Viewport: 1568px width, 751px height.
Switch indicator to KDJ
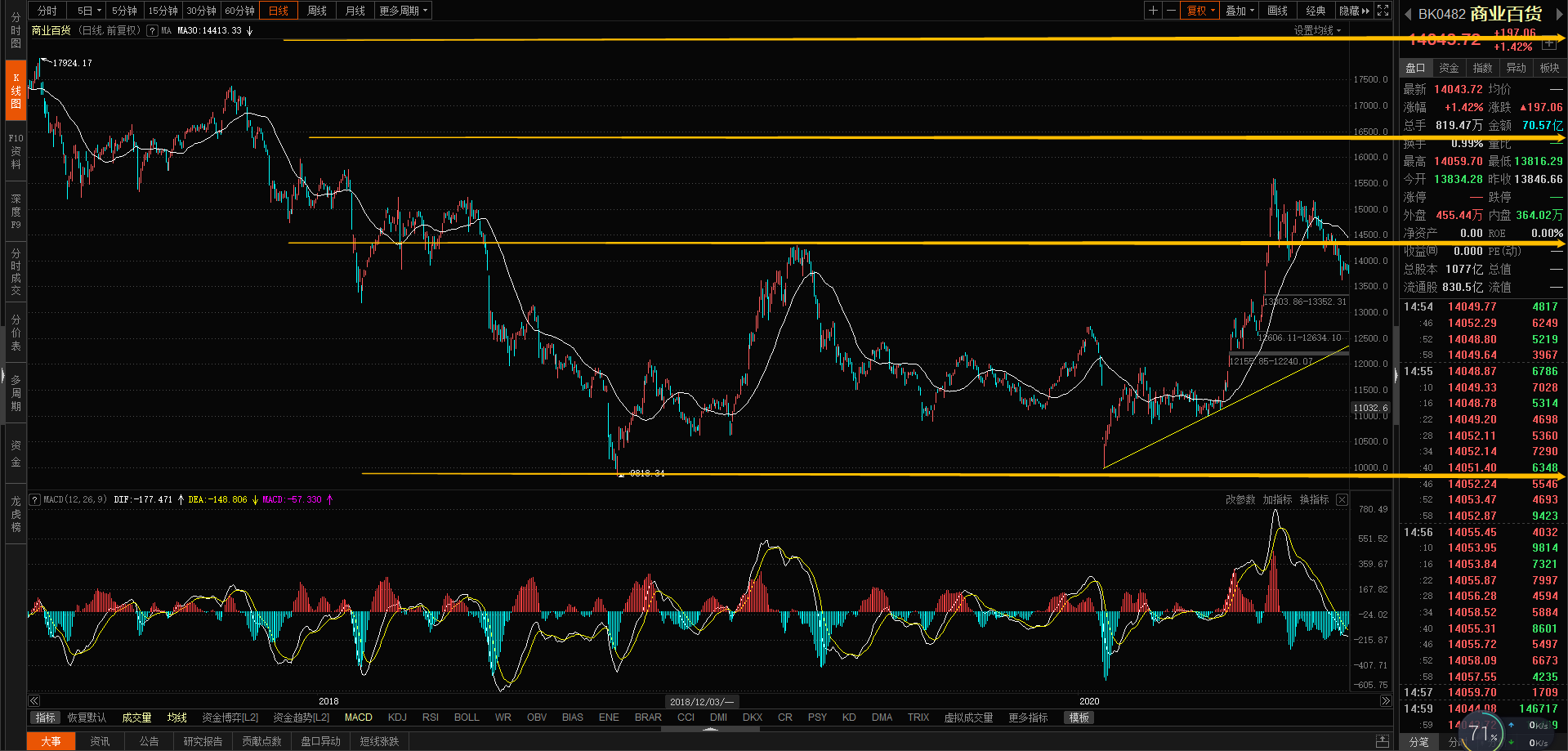click(x=397, y=717)
